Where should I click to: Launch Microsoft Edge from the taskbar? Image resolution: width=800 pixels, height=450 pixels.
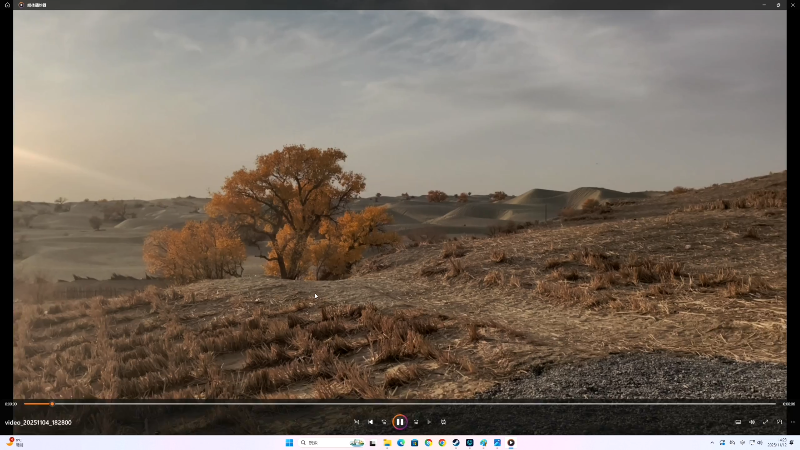pyautogui.click(x=401, y=442)
